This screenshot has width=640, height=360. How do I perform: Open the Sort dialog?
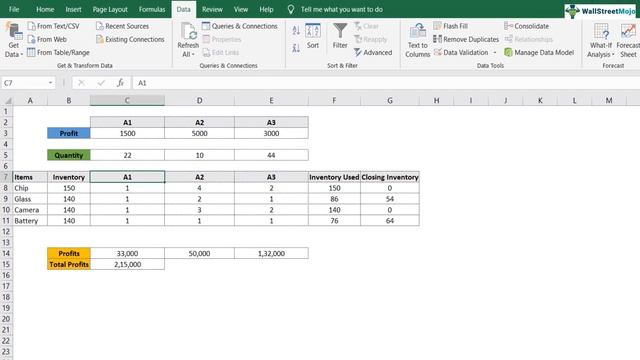(x=313, y=36)
